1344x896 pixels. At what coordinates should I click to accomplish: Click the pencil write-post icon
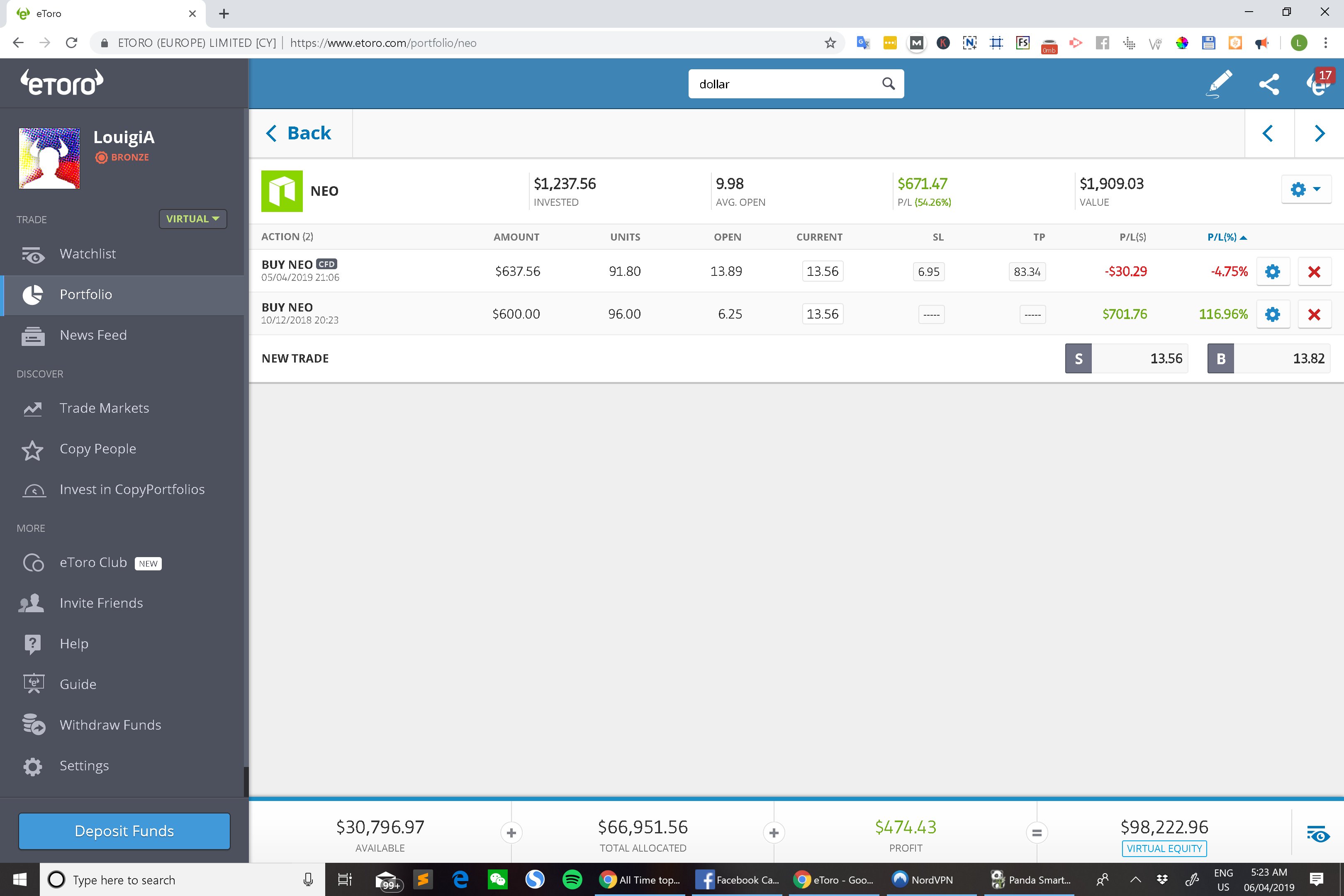[1219, 84]
